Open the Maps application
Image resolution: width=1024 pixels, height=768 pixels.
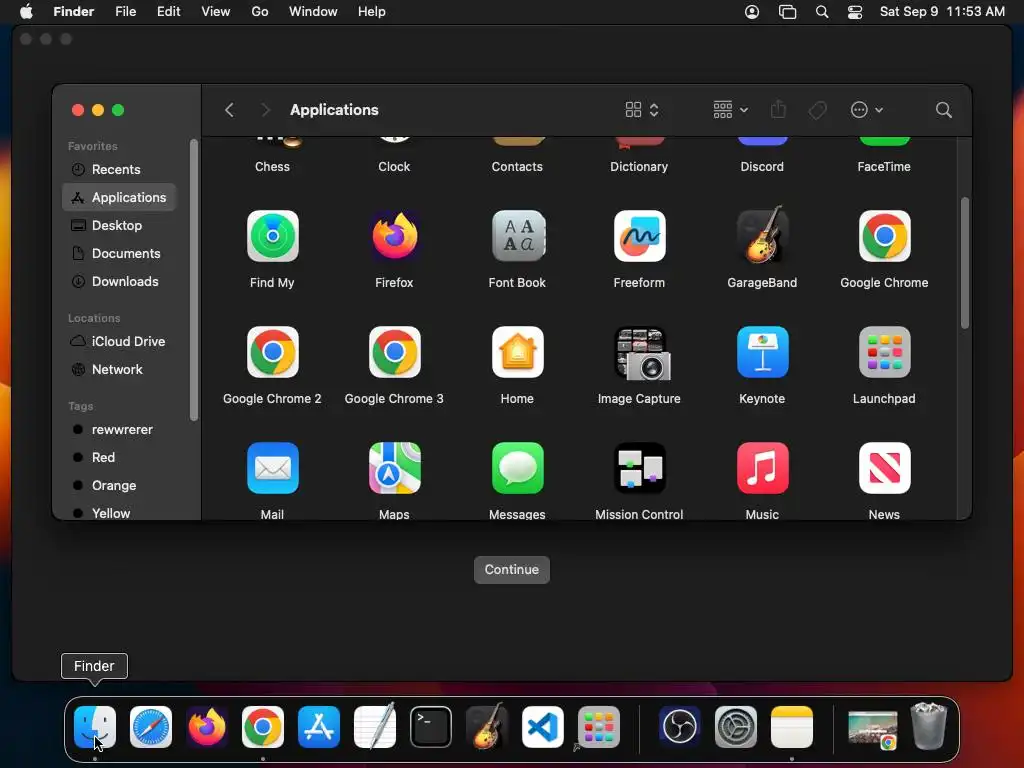click(394, 468)
